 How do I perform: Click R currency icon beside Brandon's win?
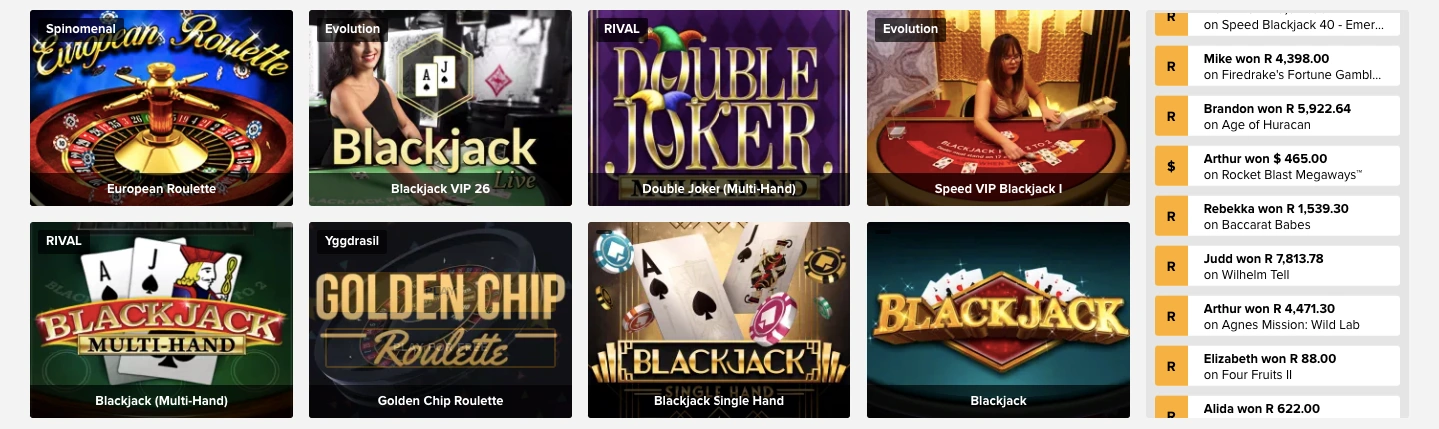[1171, 116]
